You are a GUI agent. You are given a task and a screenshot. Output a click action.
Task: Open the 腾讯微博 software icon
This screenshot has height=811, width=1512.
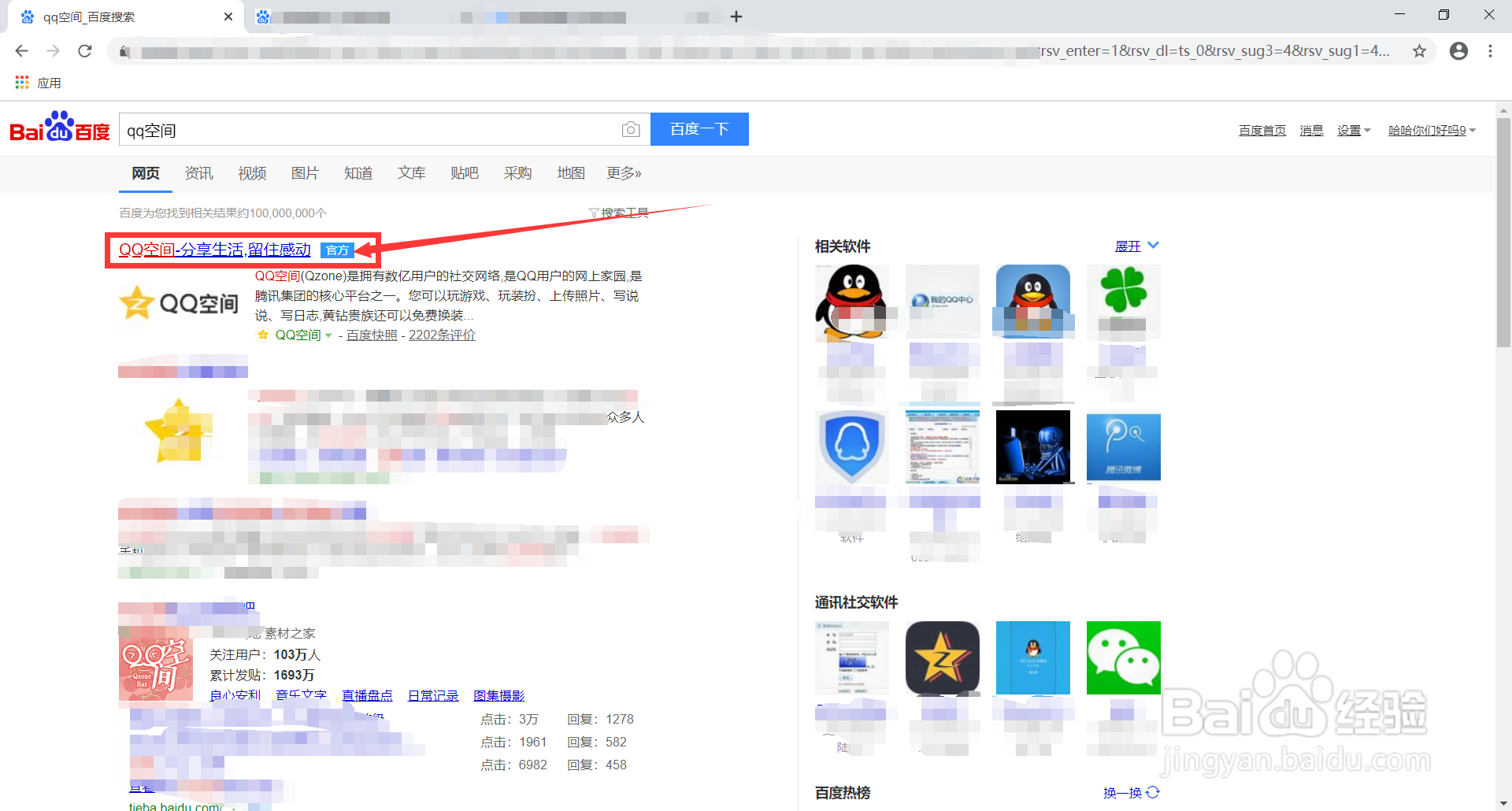pyautogui.click(x=1124, y=446)
